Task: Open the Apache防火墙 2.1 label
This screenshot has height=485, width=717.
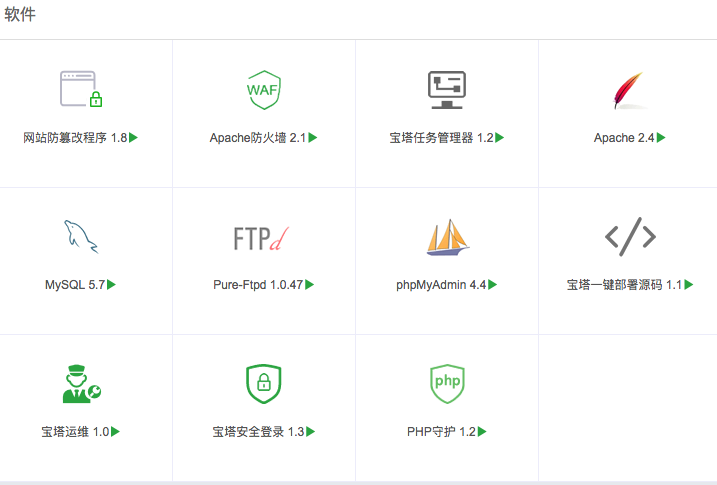Action: coord(258,138)
